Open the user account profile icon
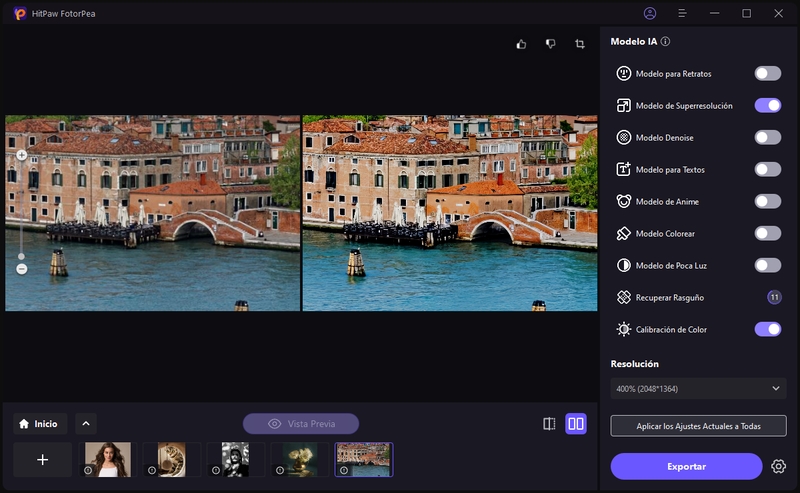Viewport: 800px width, 493px height. [651, 14]
